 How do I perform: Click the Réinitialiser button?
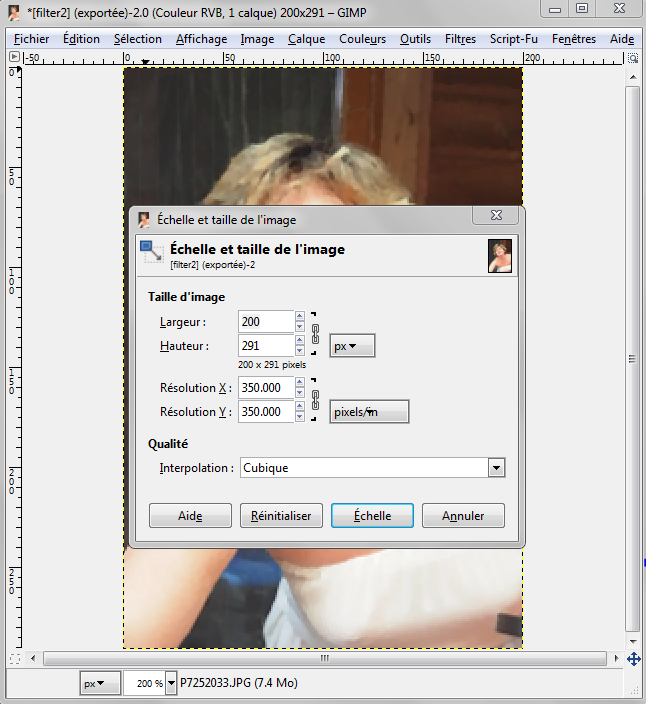pos(281,515)
